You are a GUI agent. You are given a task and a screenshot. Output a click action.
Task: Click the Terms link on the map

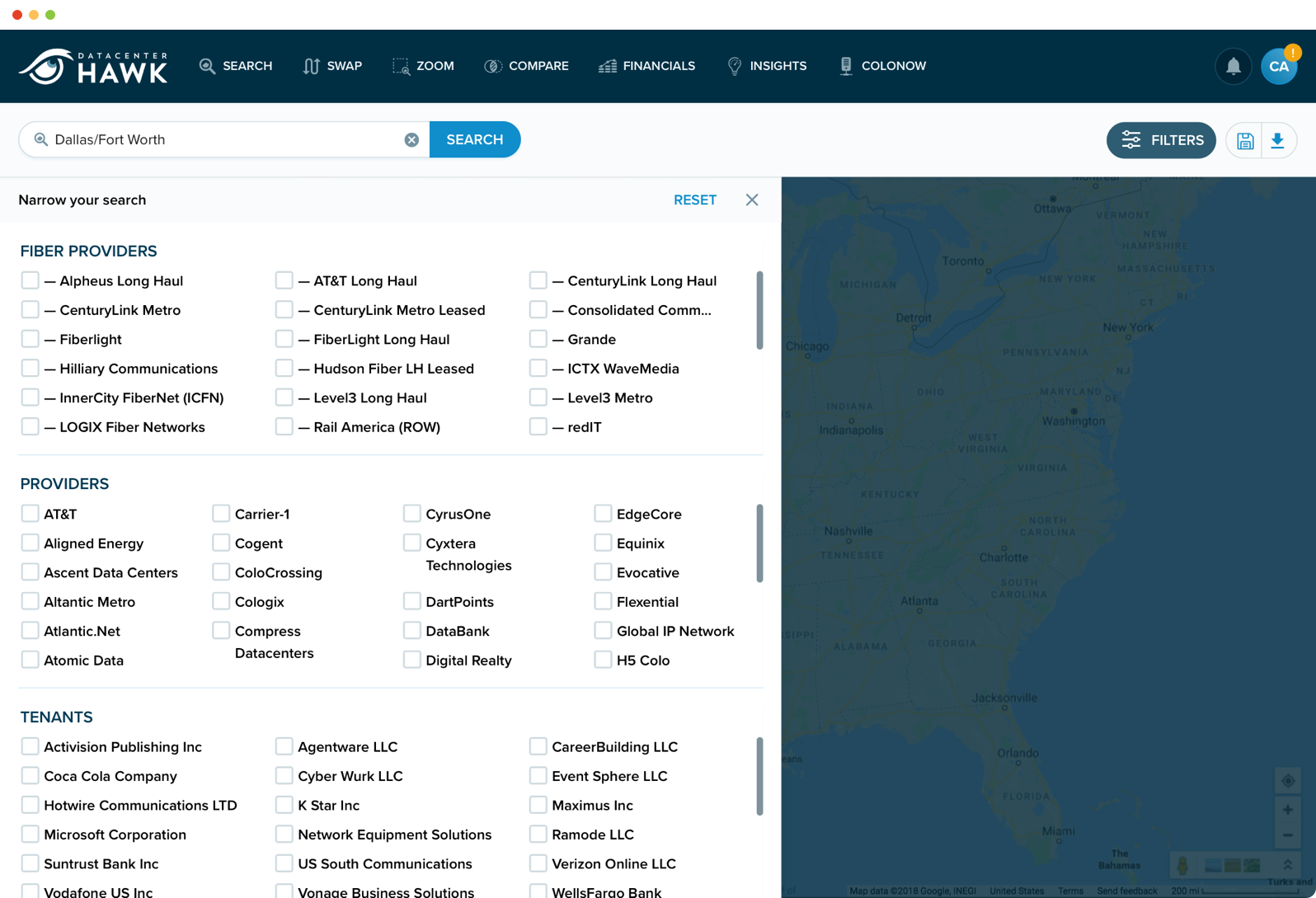click(1070, 891)
